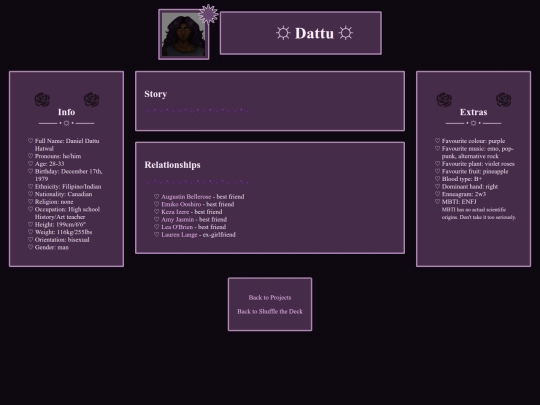Viewport: 540px width, 405px height.
Task: Click the Orientation: bisexual line
Action: (x=62, y=240)
